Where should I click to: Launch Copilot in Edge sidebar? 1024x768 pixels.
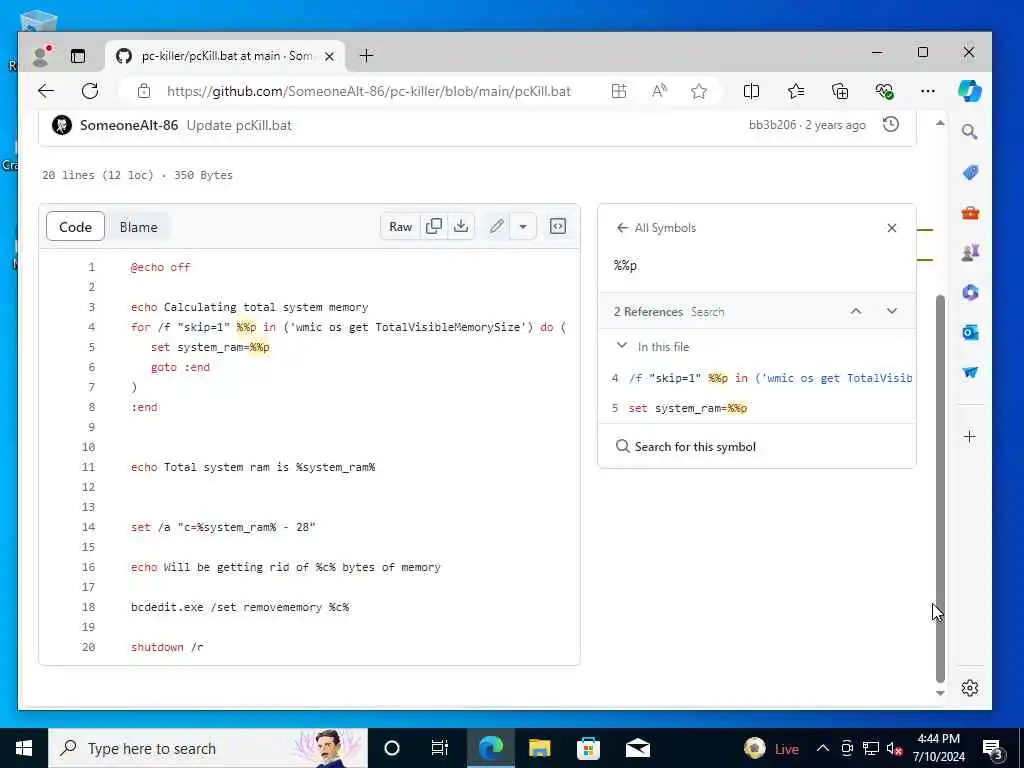(x=969, y=91)
